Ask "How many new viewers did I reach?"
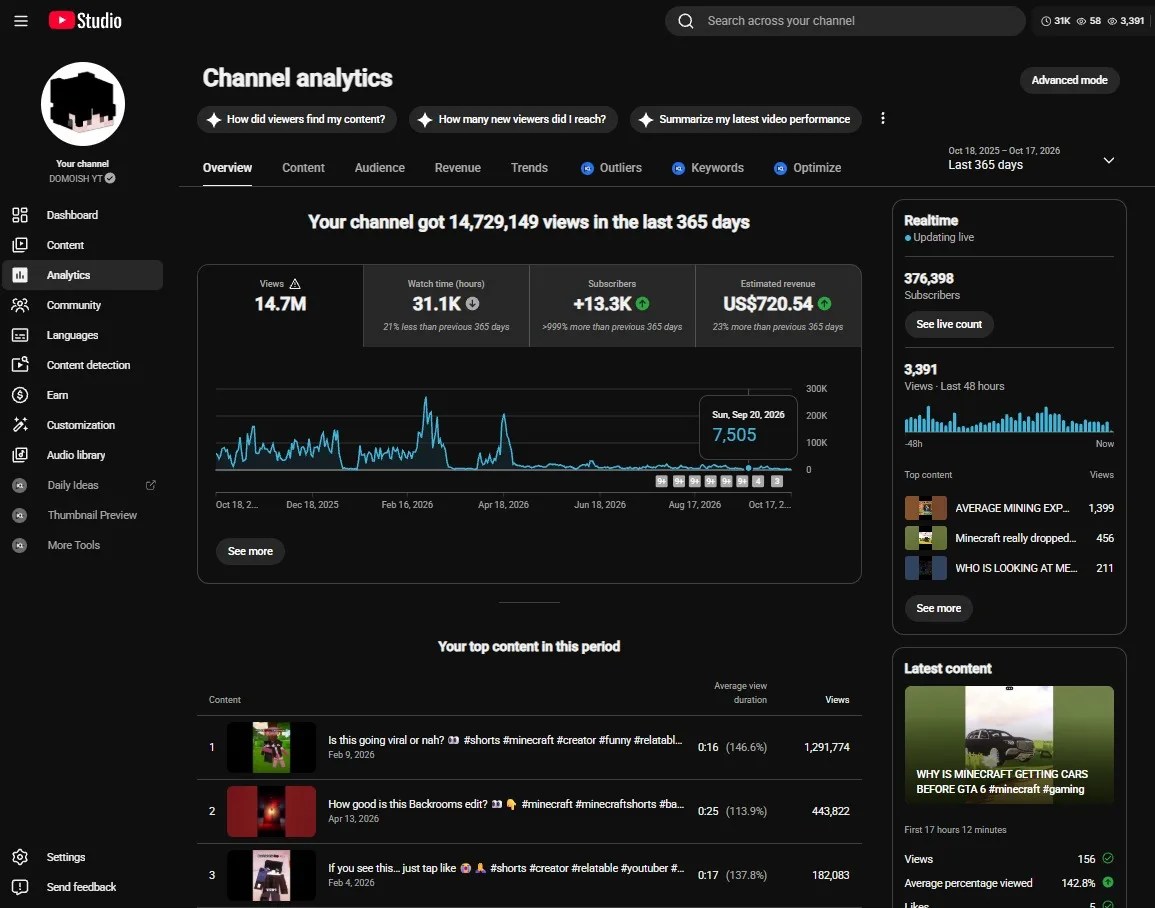 pyautogui.click(x=513, y=119)
